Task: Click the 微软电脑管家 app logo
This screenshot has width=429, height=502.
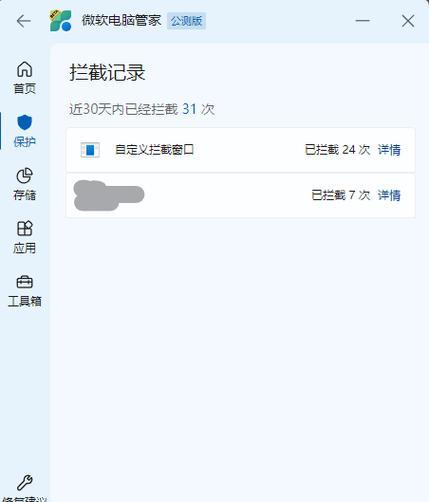Action: tap(61, 21)
